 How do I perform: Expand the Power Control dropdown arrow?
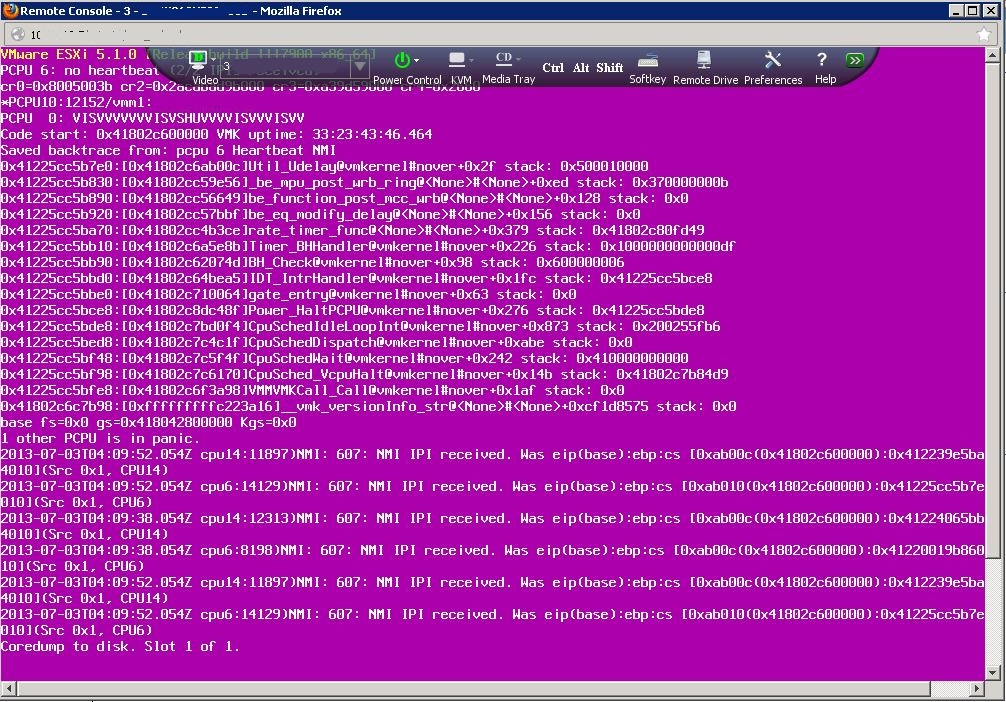click(416, 60)
